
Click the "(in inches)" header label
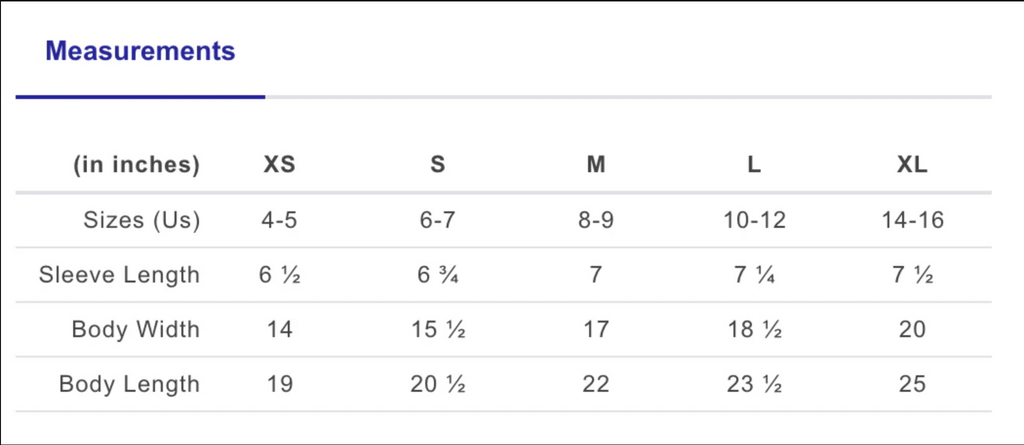(136, 165)
